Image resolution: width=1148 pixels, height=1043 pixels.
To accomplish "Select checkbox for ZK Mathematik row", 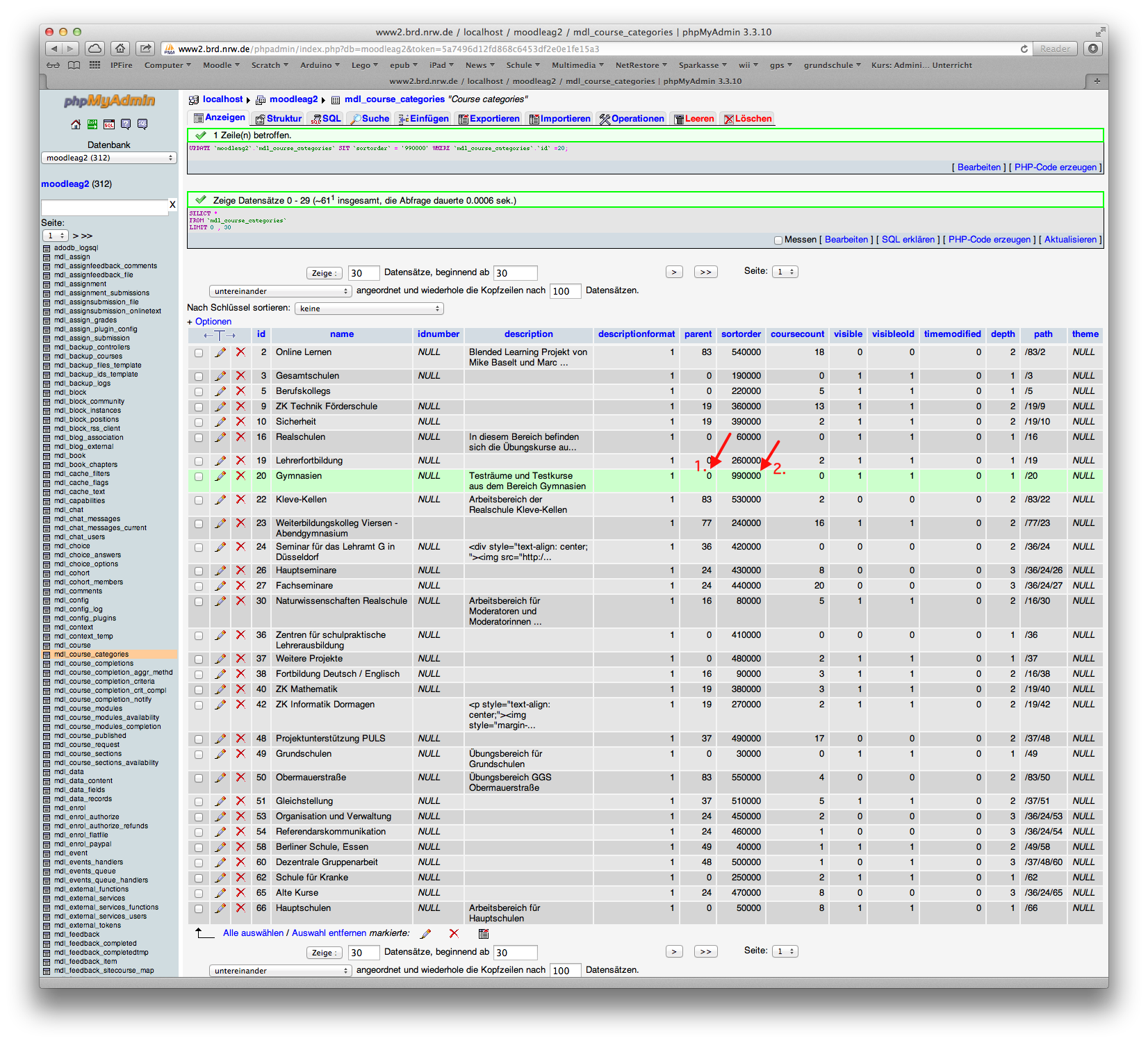I will click(199, 690).
